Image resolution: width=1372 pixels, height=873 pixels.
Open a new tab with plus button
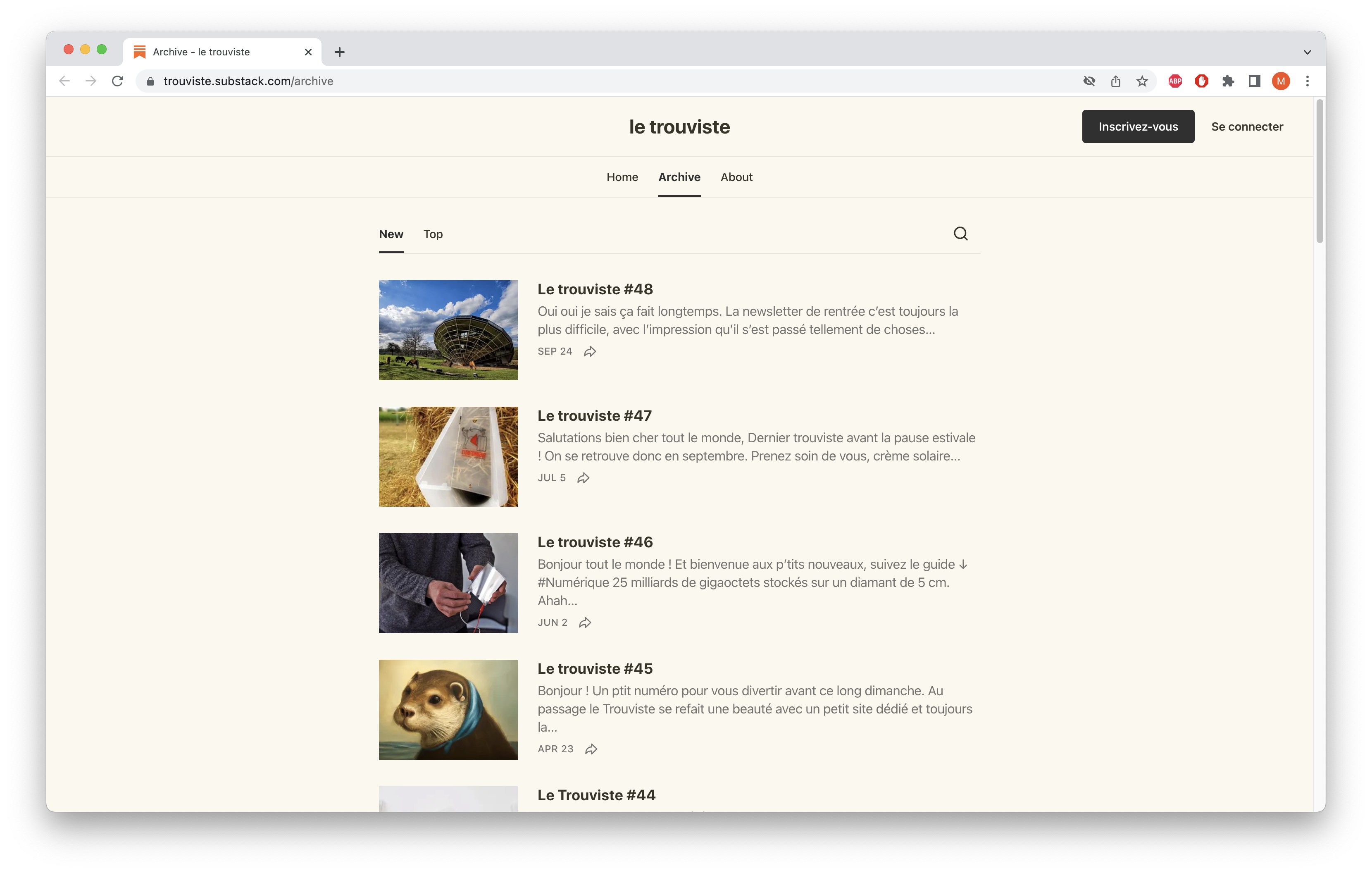340,52
